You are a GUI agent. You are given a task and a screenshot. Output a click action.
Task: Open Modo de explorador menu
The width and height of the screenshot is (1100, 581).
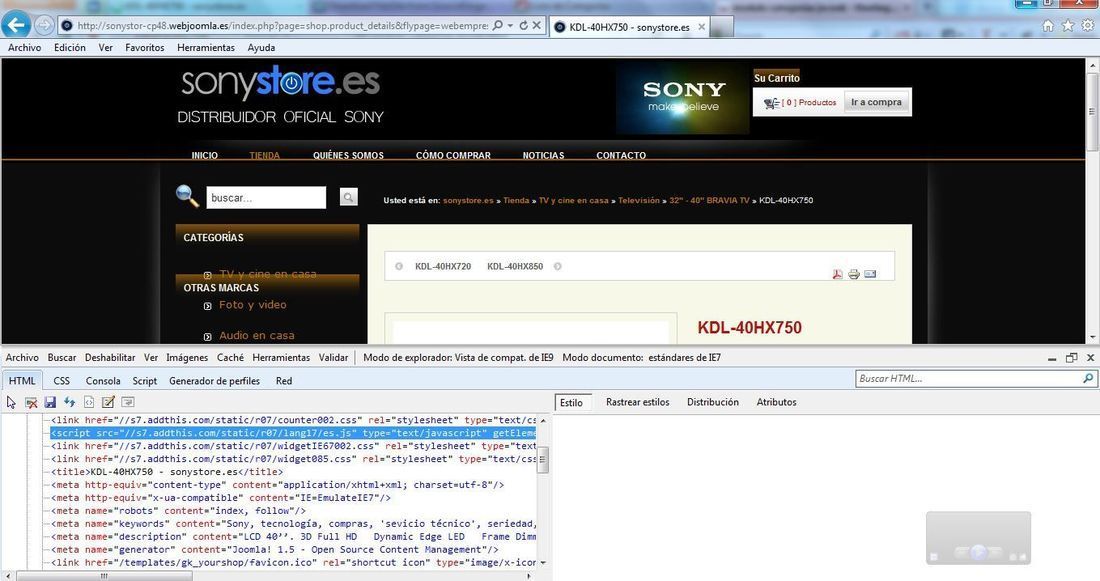tap(458, 358)
